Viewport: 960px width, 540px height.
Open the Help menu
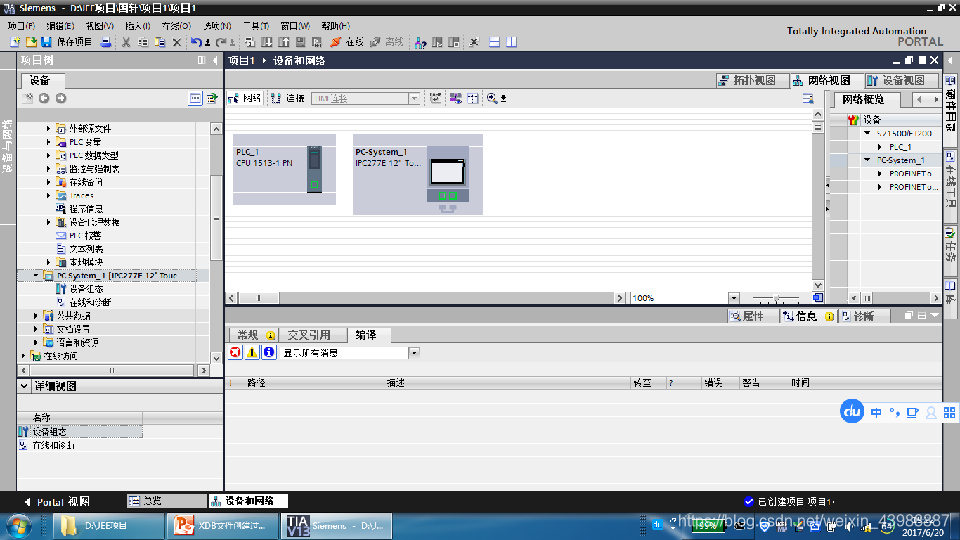336,26
